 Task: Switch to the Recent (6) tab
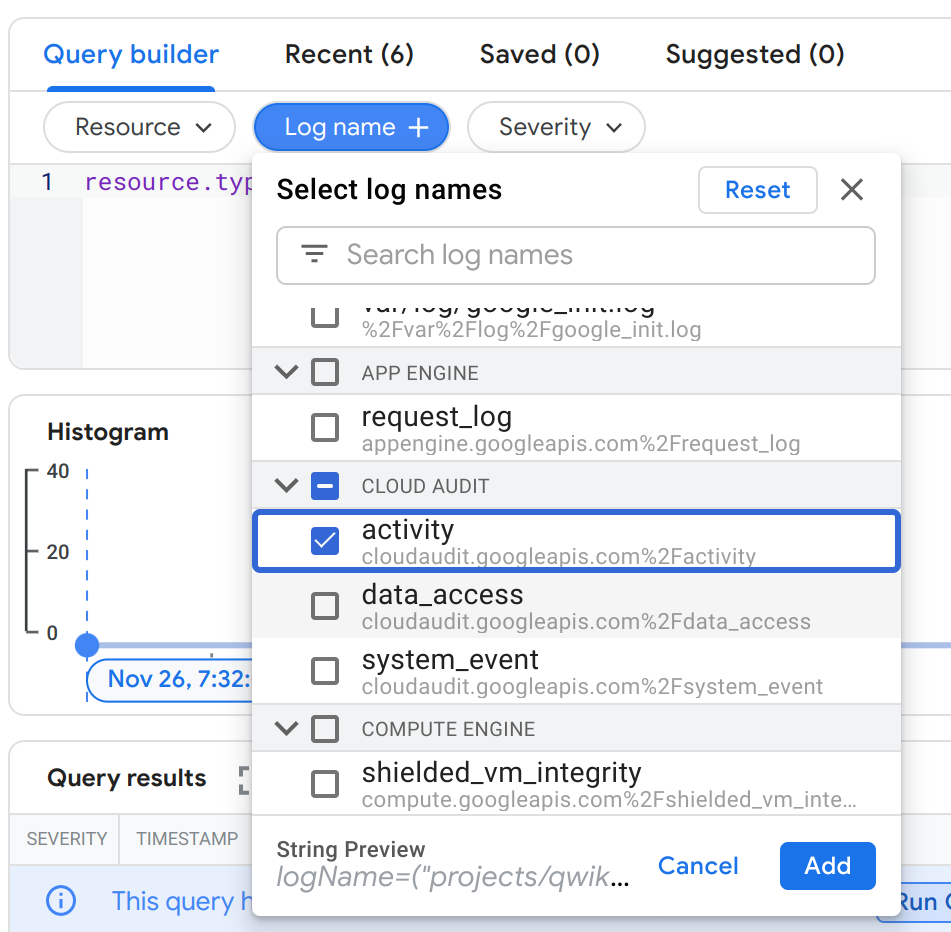349,54
